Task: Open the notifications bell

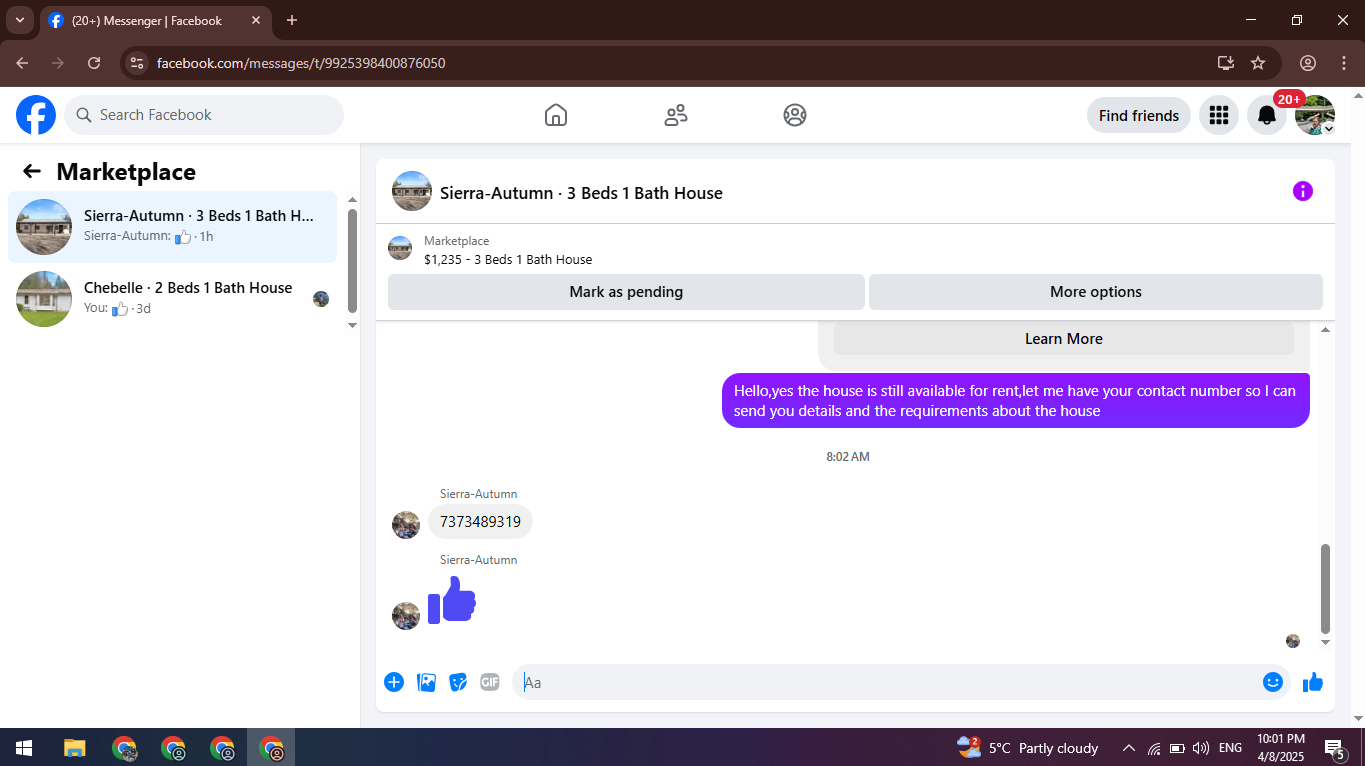Action: point(1266,115)
